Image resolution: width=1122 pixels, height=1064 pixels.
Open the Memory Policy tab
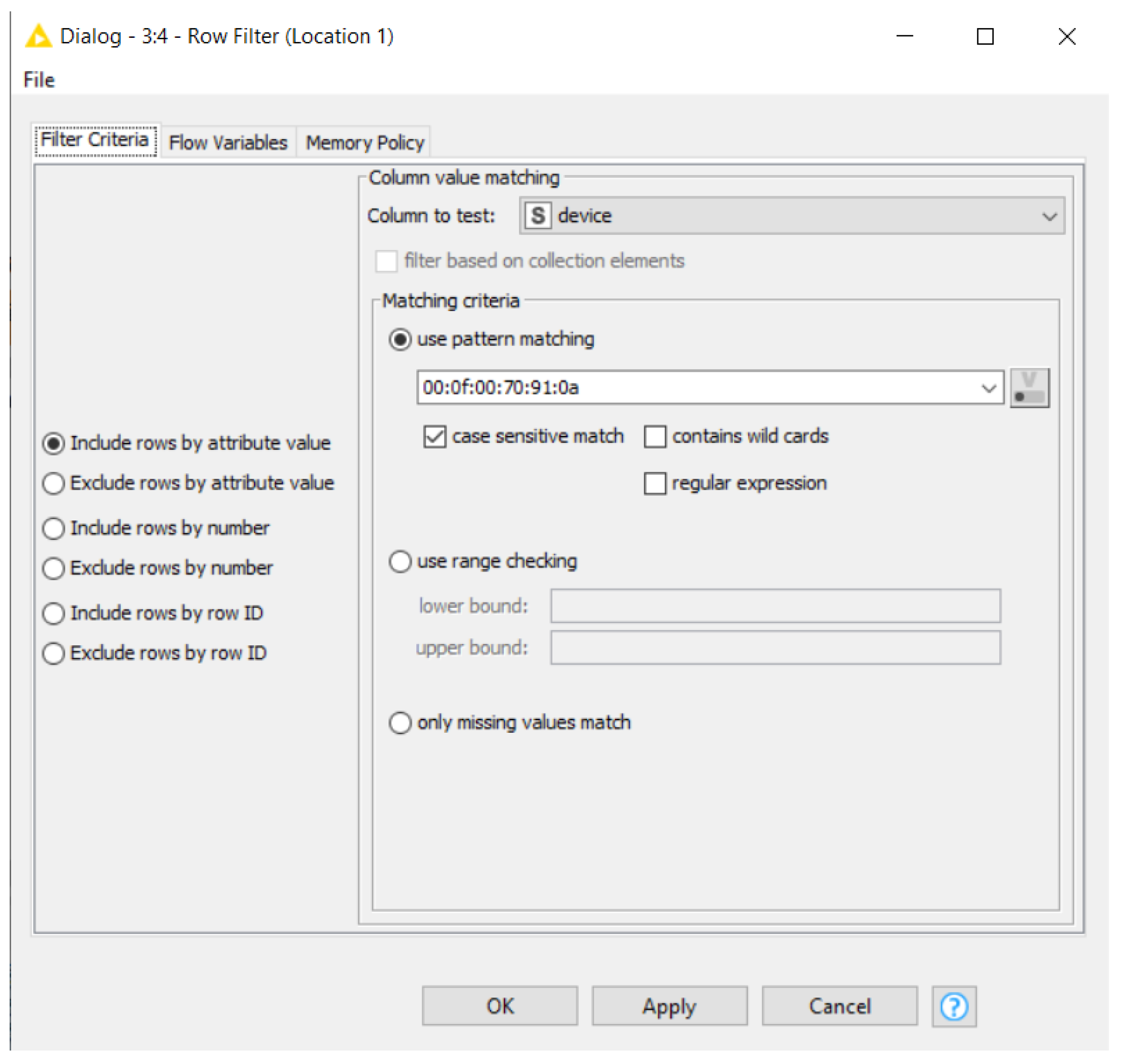click(364, 143)
